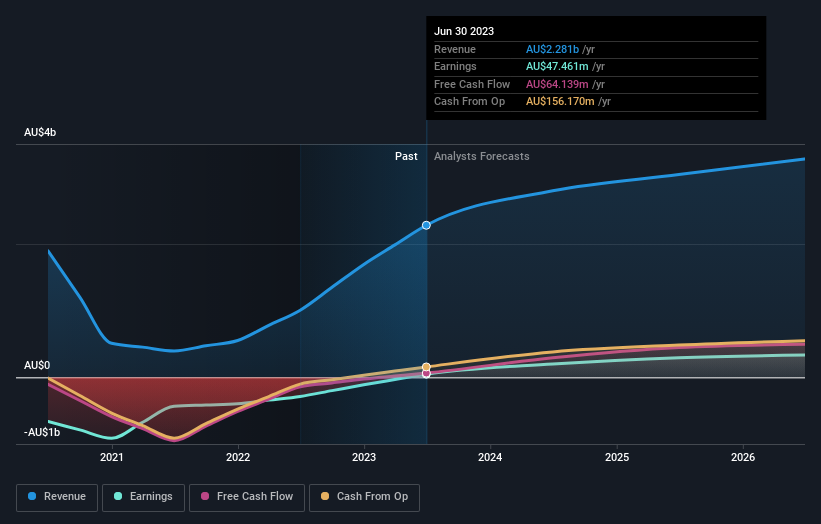This screenshot has width=821, height=524.
Task: Toggle the Revenue legend button
Action: (57, 497)
